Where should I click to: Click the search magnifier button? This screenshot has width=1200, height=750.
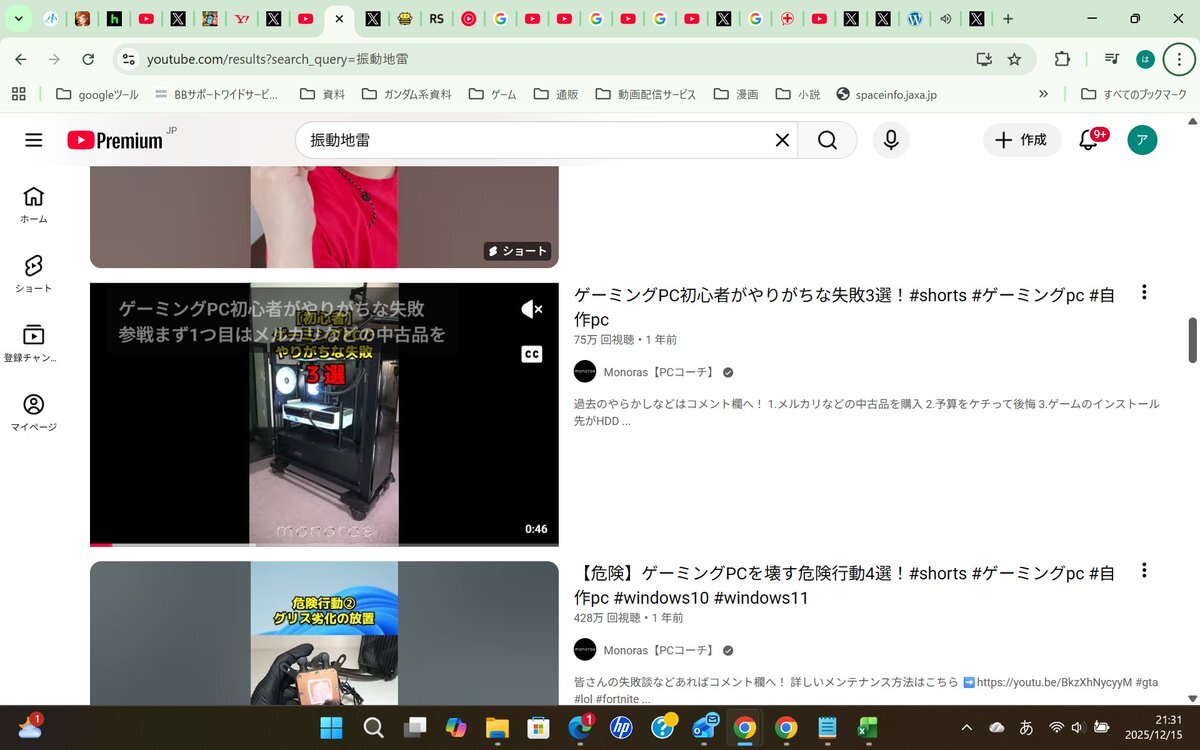pos(827,140)
